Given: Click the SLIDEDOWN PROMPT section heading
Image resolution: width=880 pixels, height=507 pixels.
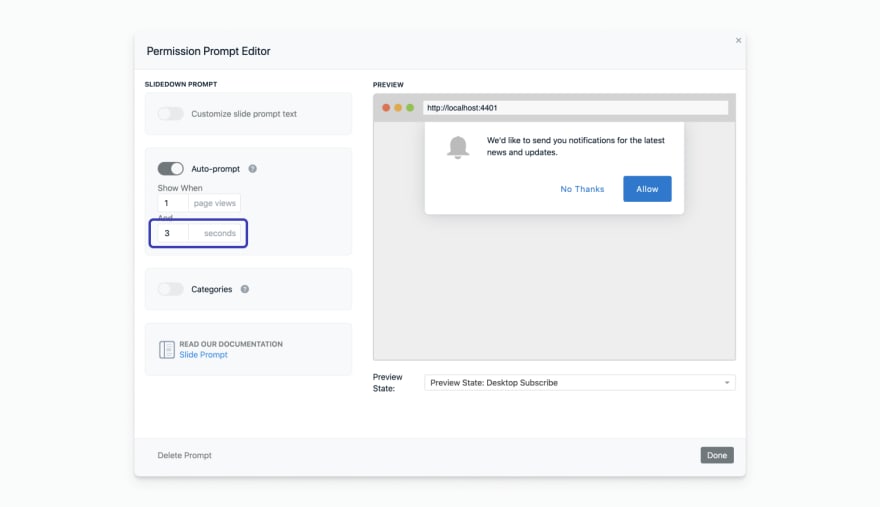Looking at the screenshot, I should (181, 84).
